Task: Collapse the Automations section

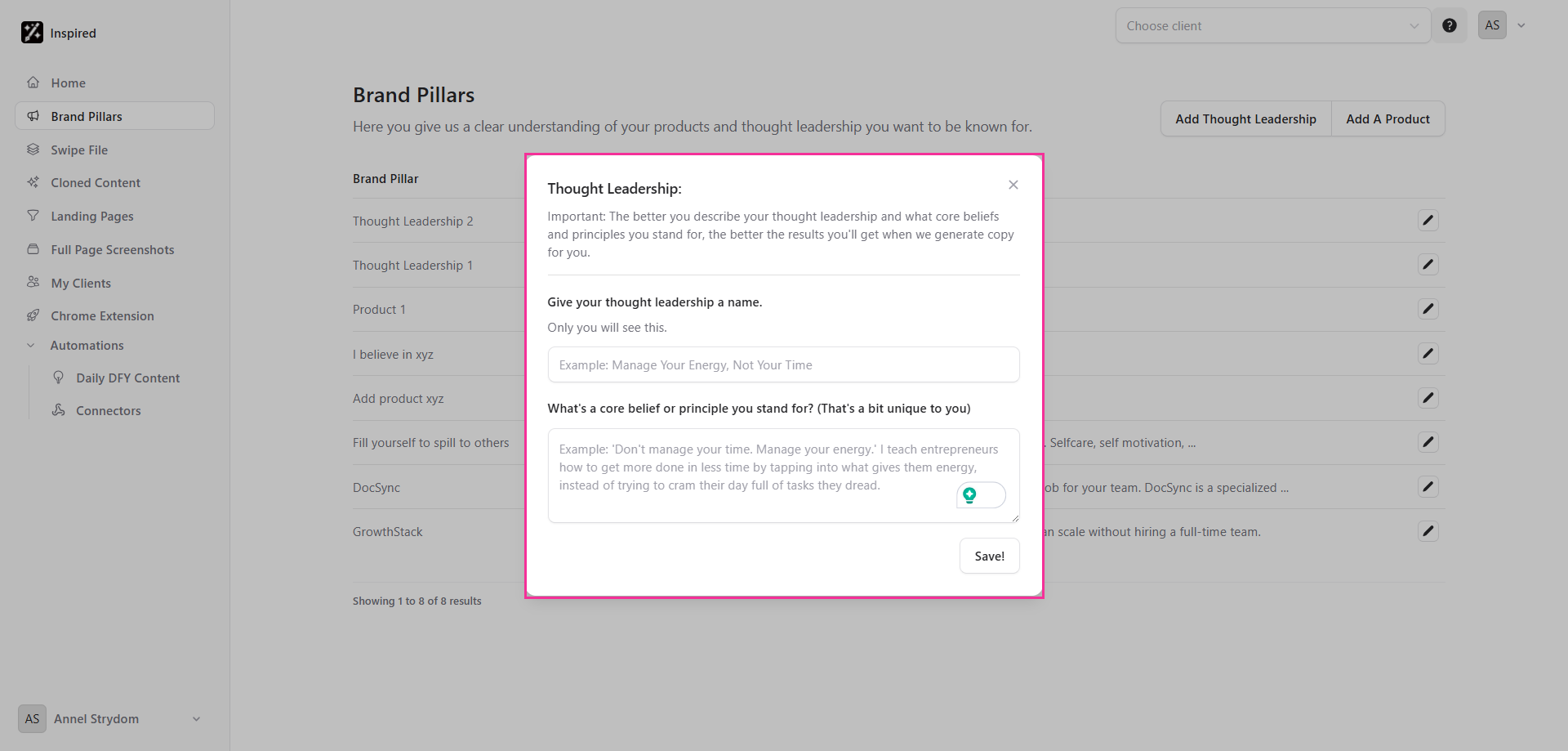Action: [x=31, y=346]
